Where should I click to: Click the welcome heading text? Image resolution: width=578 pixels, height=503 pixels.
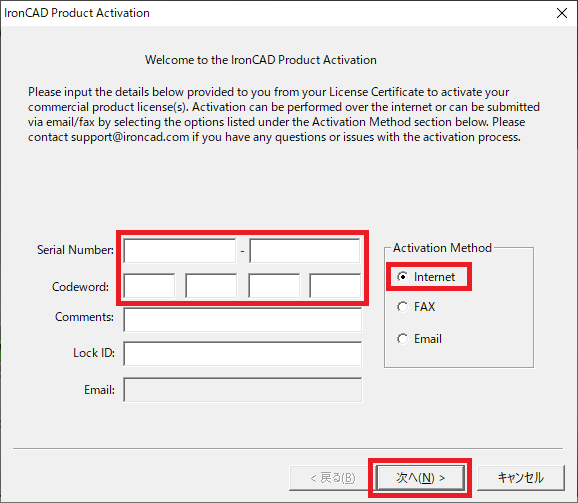pos(261,60)
